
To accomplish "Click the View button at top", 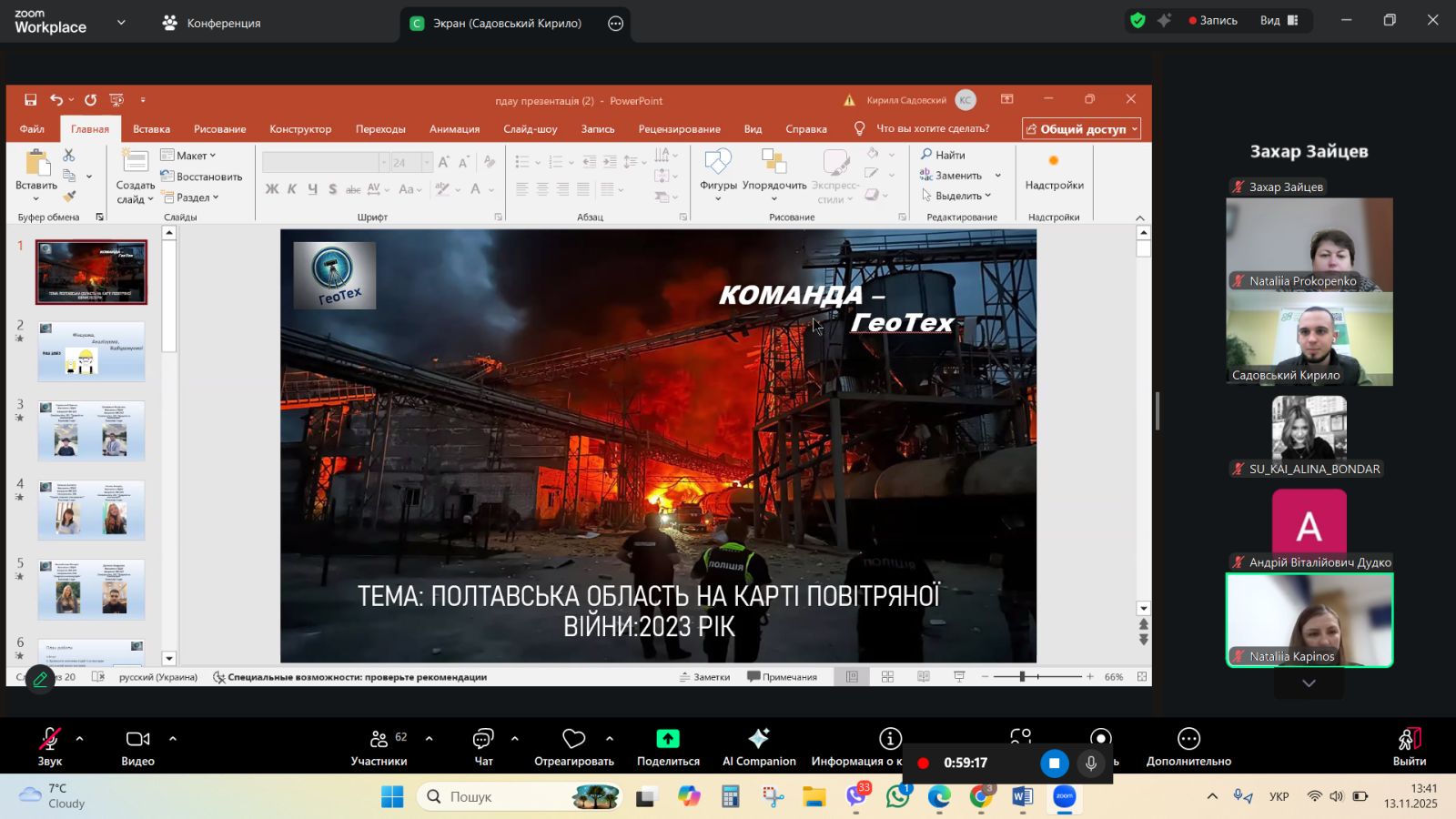I will point(1279,20).
